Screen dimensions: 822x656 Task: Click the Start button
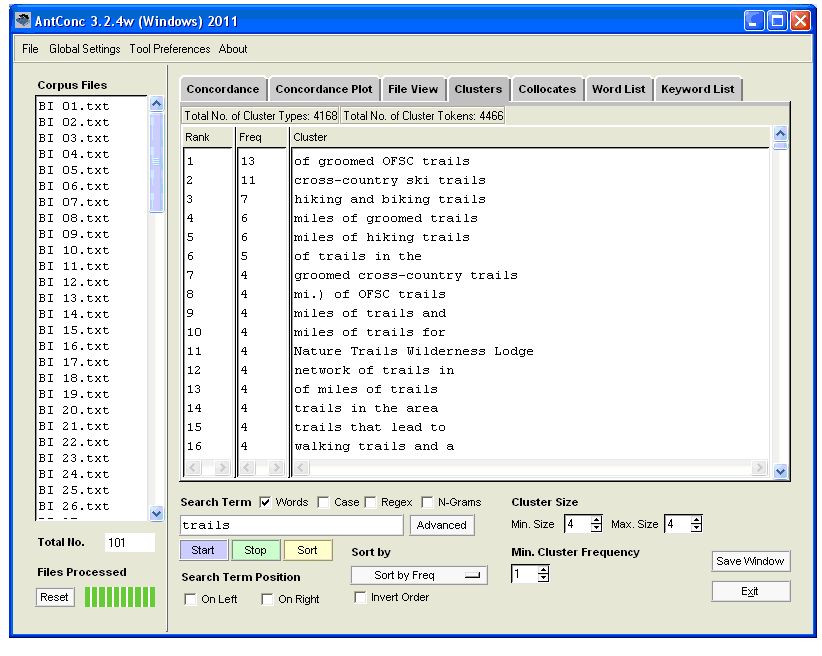[x=203, y=550]
